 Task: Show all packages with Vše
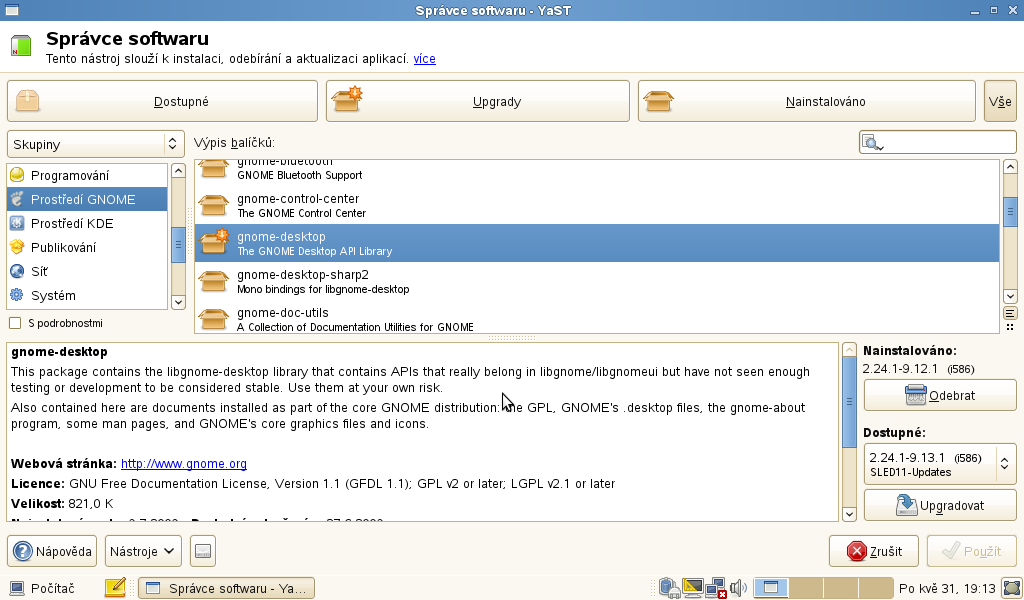click(x=1000, y=101)
